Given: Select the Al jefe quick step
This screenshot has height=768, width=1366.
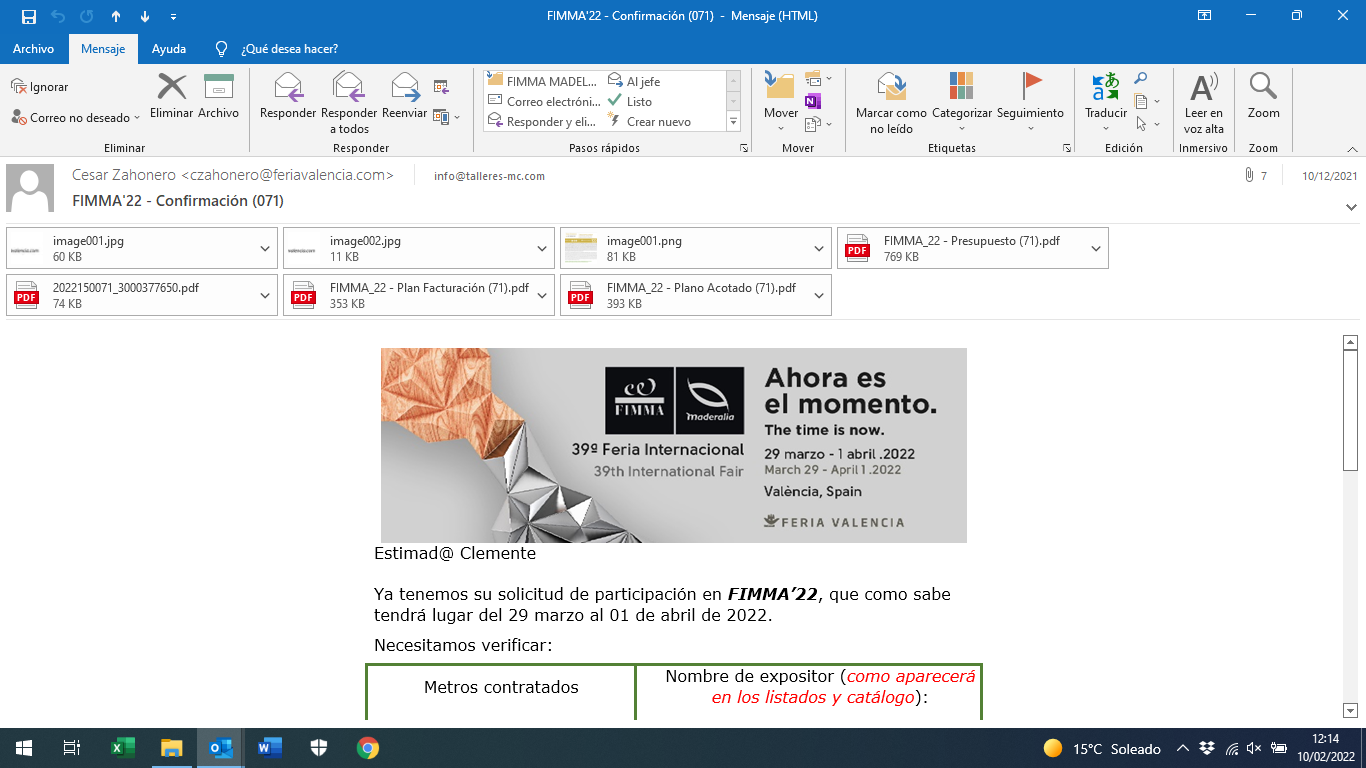Looking at the screenshot, I should tap(634, 82).
